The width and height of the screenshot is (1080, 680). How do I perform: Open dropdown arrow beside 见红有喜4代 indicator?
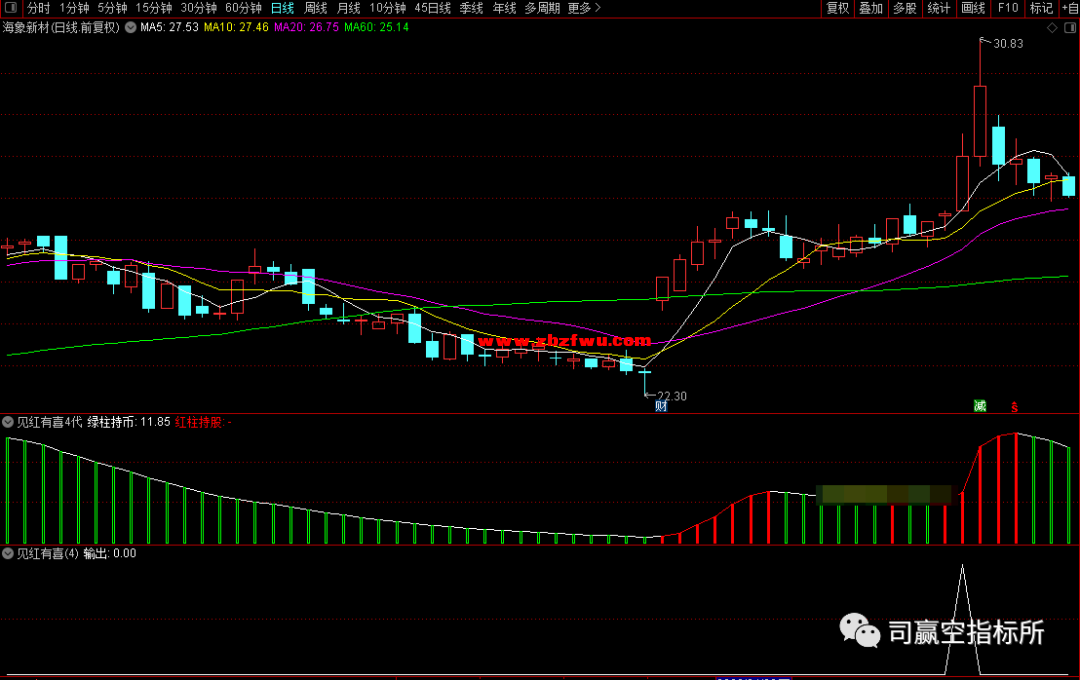click(x=8, y=422)
